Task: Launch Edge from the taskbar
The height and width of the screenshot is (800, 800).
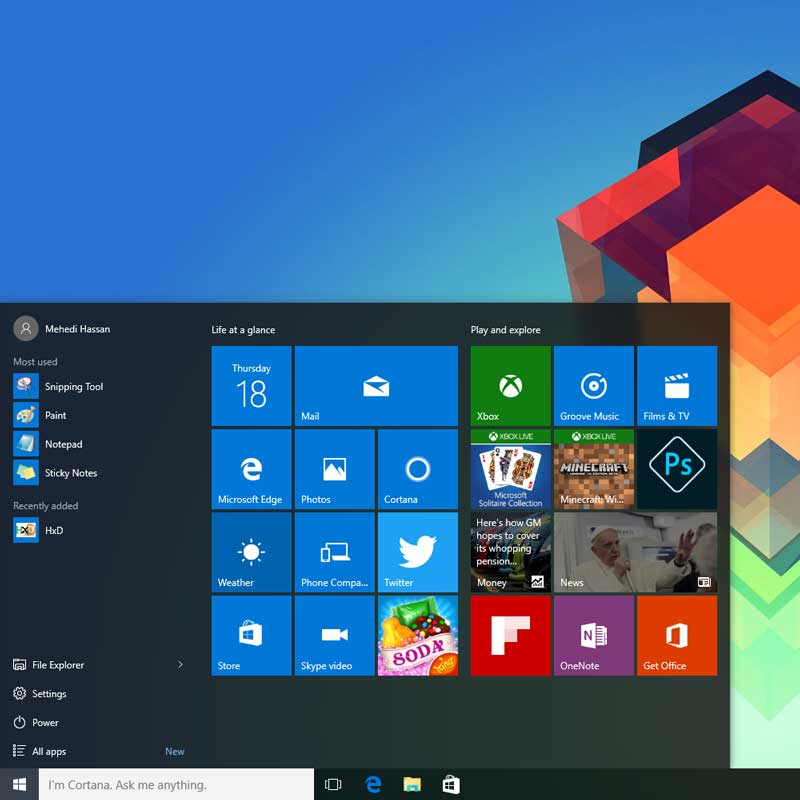Action: [373, 784]
